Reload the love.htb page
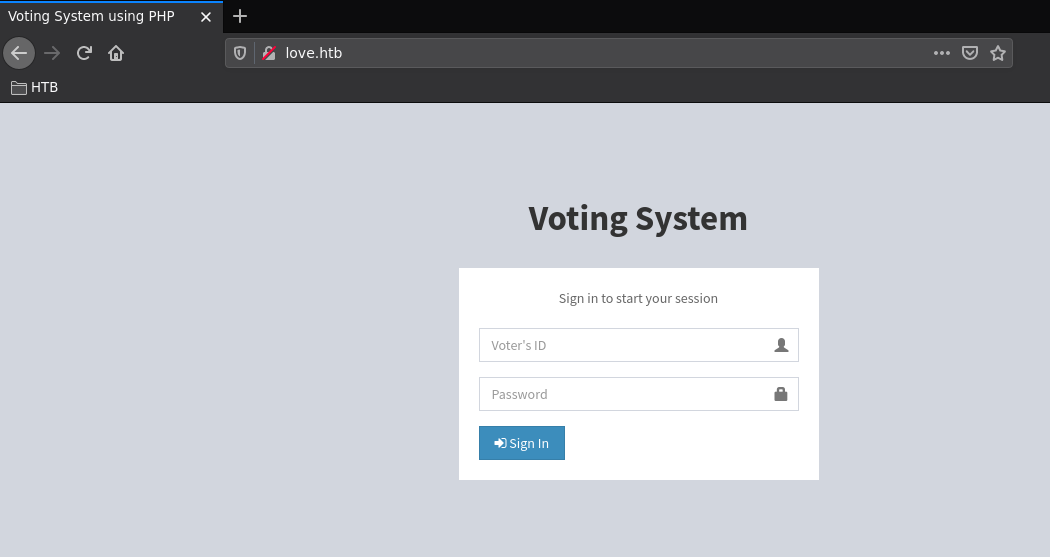This screenshot has height=557, width=1050. point(84,53)
